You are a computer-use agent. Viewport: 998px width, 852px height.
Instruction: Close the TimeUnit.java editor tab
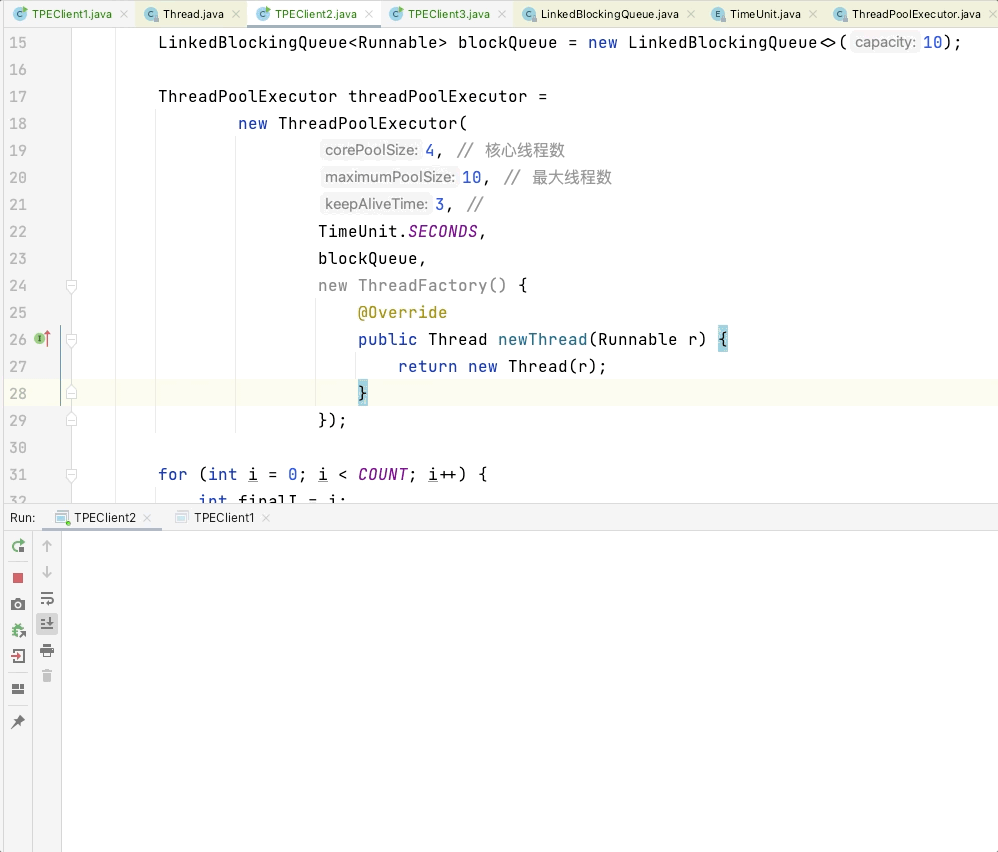pyautogui.click(x=813, y=14)
